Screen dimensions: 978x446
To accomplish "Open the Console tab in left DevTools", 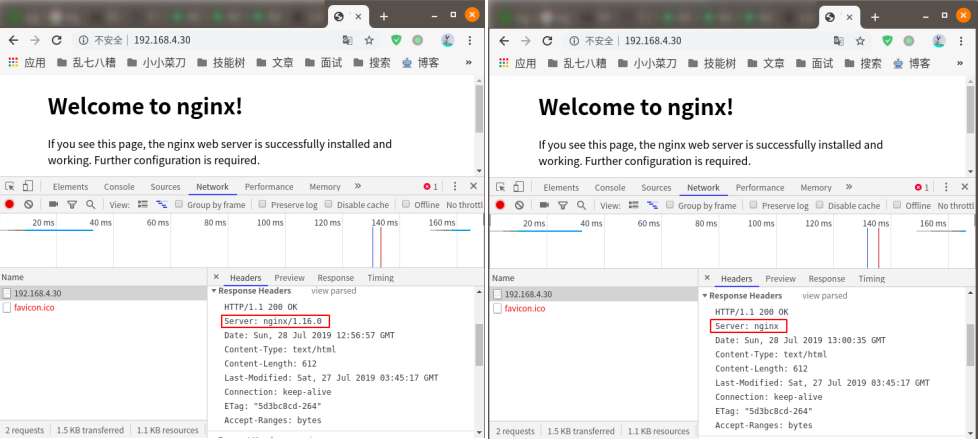I will pos(119,187).
